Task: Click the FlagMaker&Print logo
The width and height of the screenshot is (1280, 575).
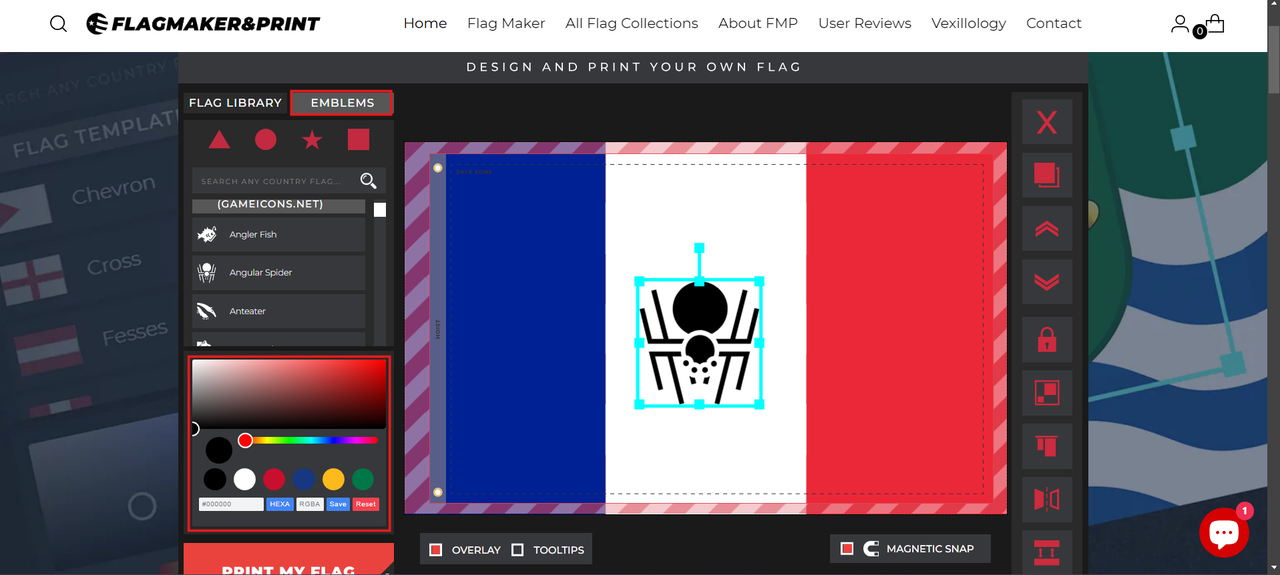Action: pyautogui.click(x=203, y=23)
